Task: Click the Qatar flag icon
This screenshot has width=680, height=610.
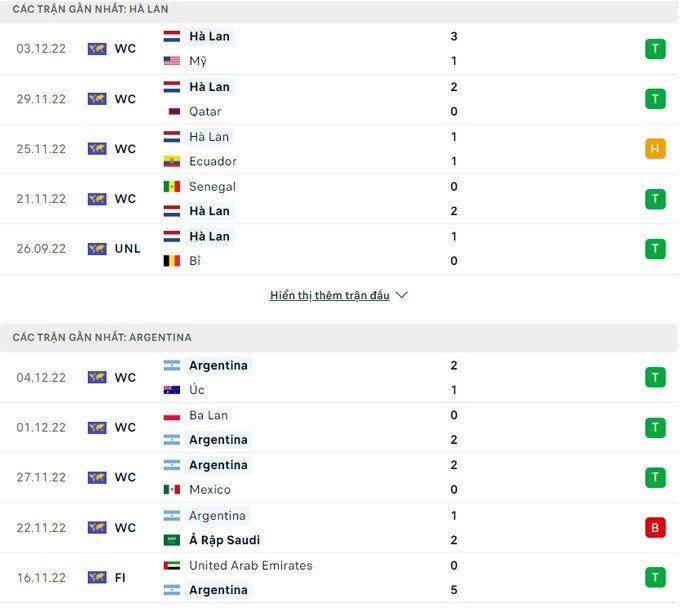Action: click(x=171, y=111)
